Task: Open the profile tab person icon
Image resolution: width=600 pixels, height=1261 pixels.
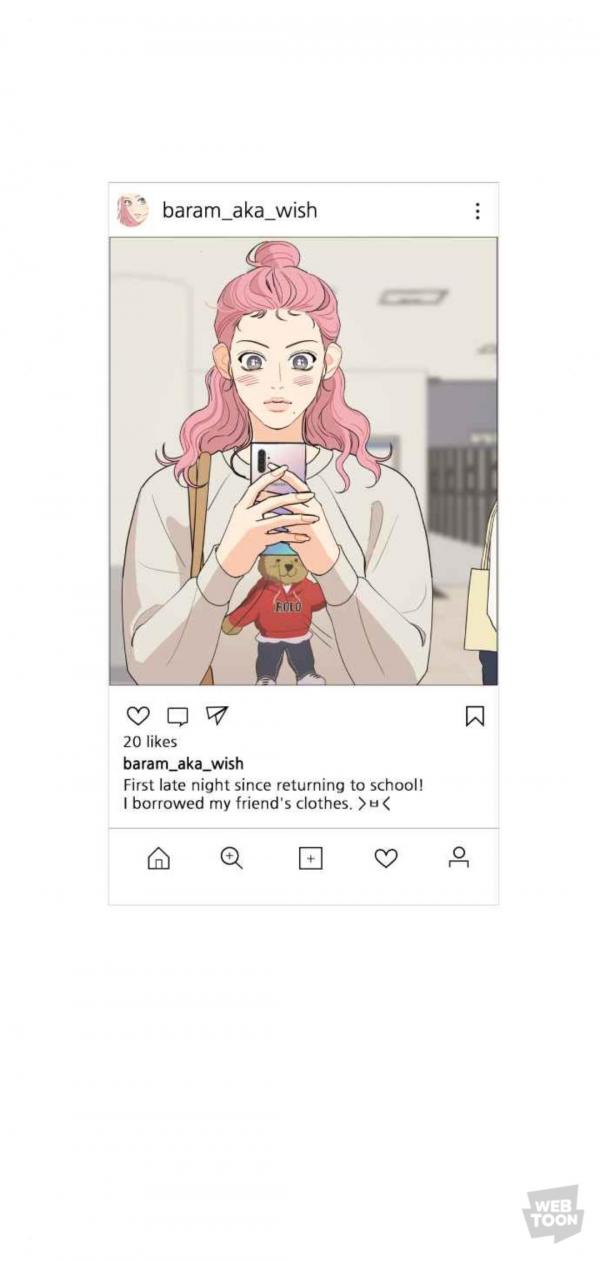Action: [459, 857]
